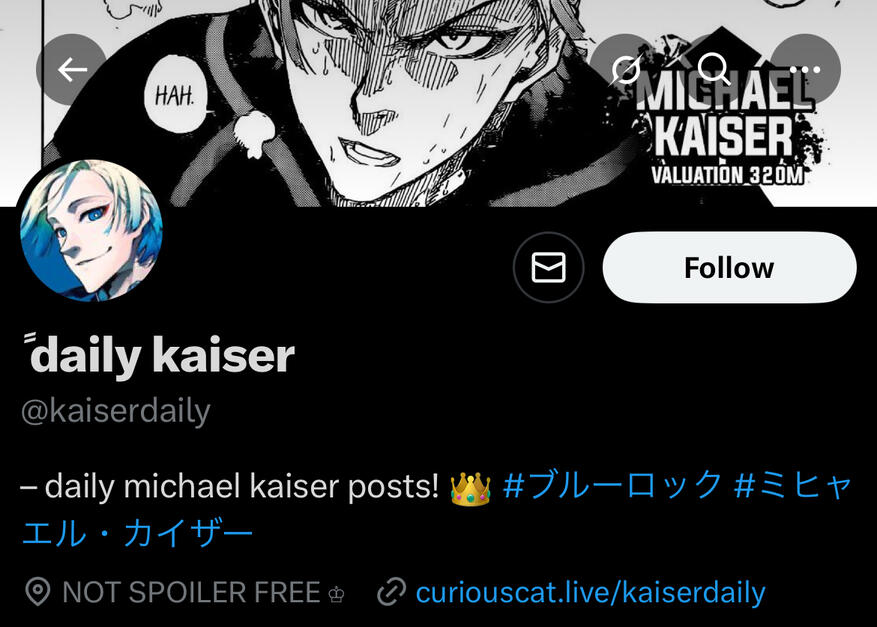The height and width of the screenshot is (627, 877).
Task: Tap the chess king symbol after FREE
Action: click(x=336, y=595)
